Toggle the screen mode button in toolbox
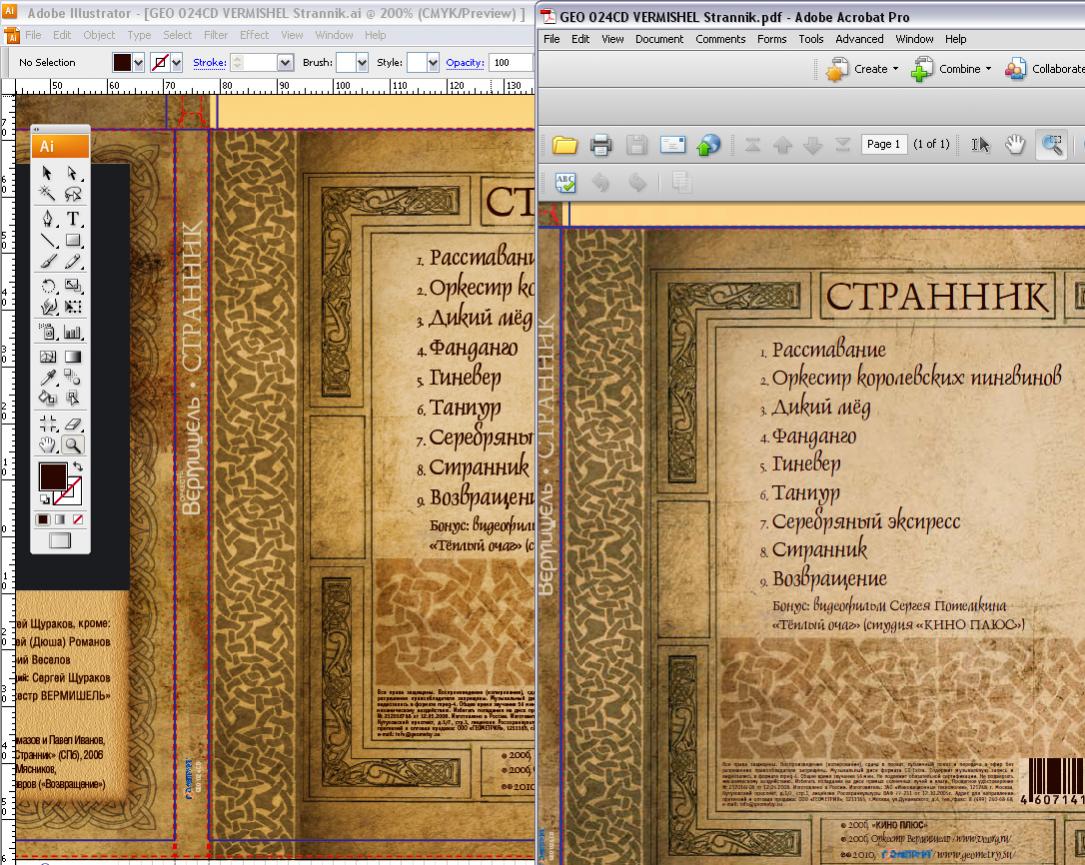The image size is (1085, 865). [60, 540]
